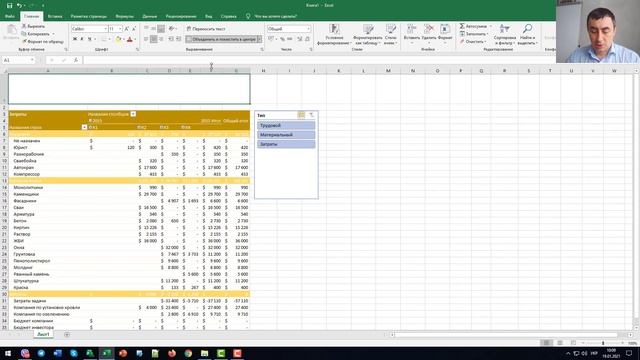The width and height of the screenshot is (640, 360).
Task: Click the insert function fx button
Action: tap(76, 60)
